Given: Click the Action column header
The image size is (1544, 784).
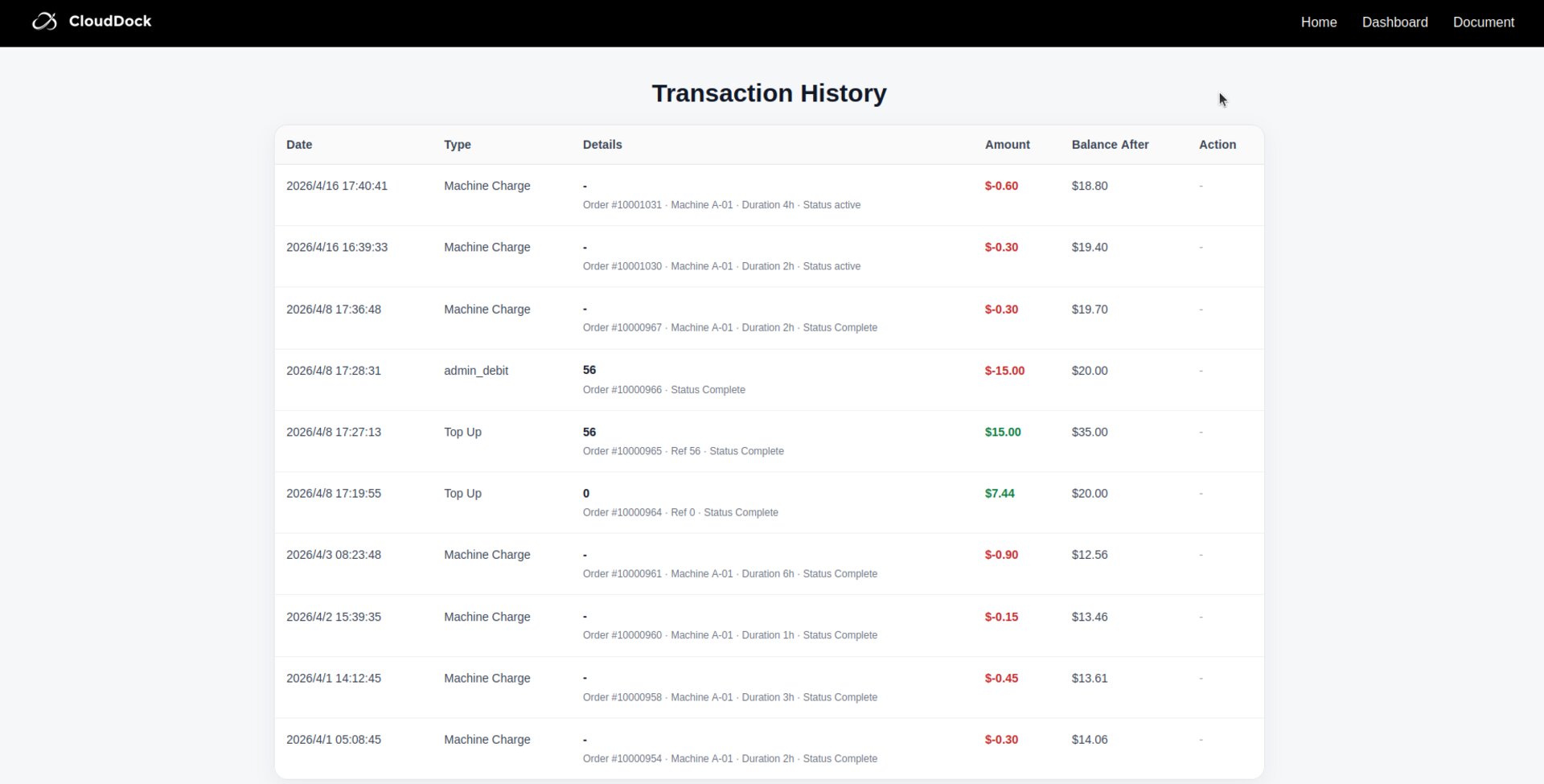Looking at the screenshot, I should click(1217, 145).
